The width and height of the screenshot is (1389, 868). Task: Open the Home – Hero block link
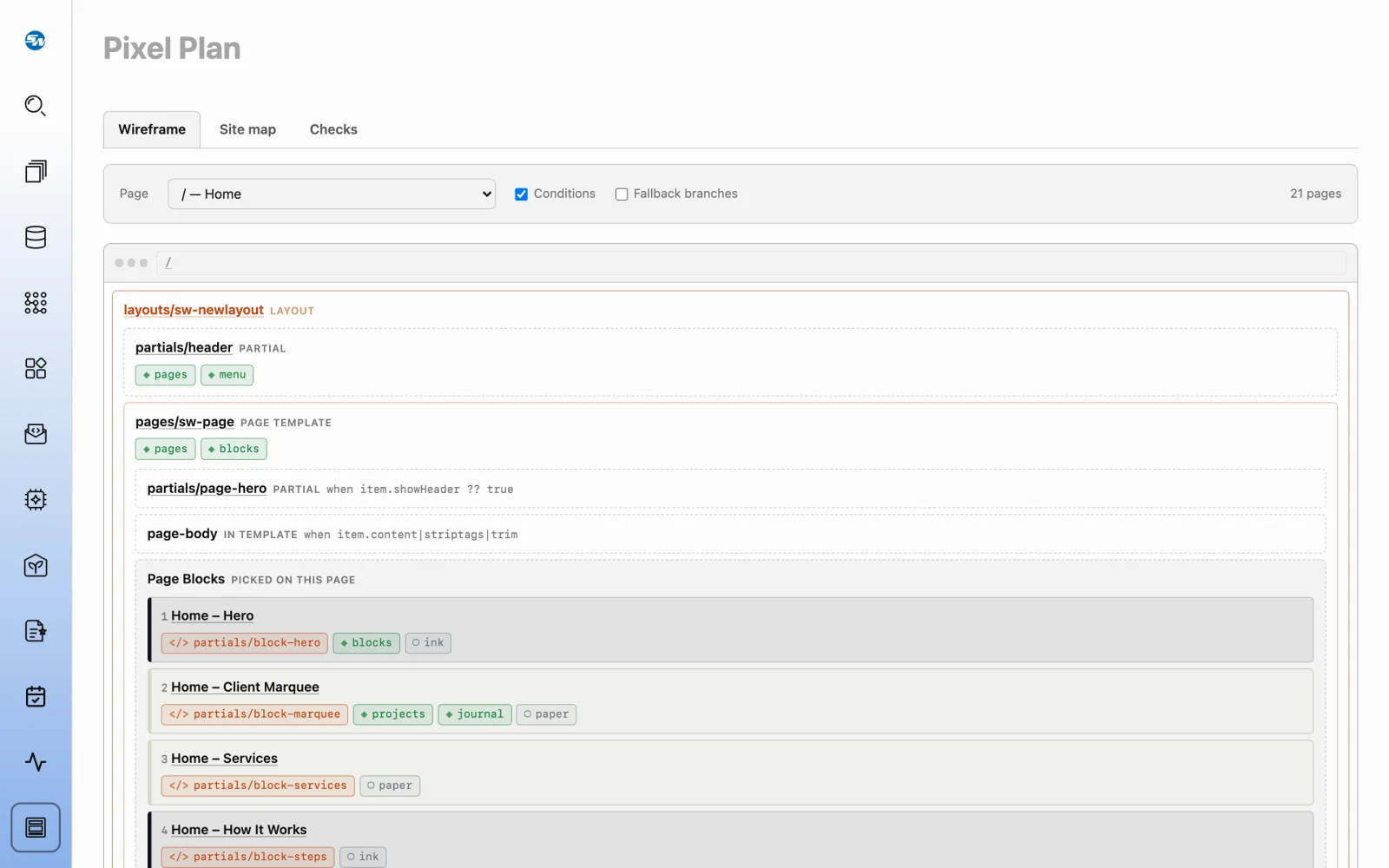[x=213, y=615]
